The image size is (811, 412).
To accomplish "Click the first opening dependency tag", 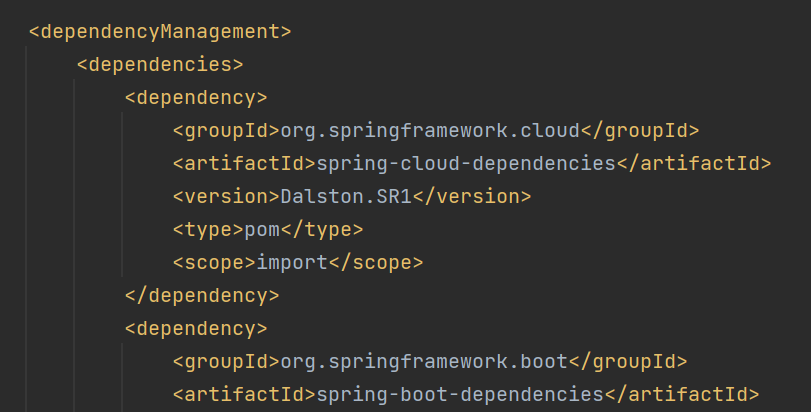I will point(196,98).
